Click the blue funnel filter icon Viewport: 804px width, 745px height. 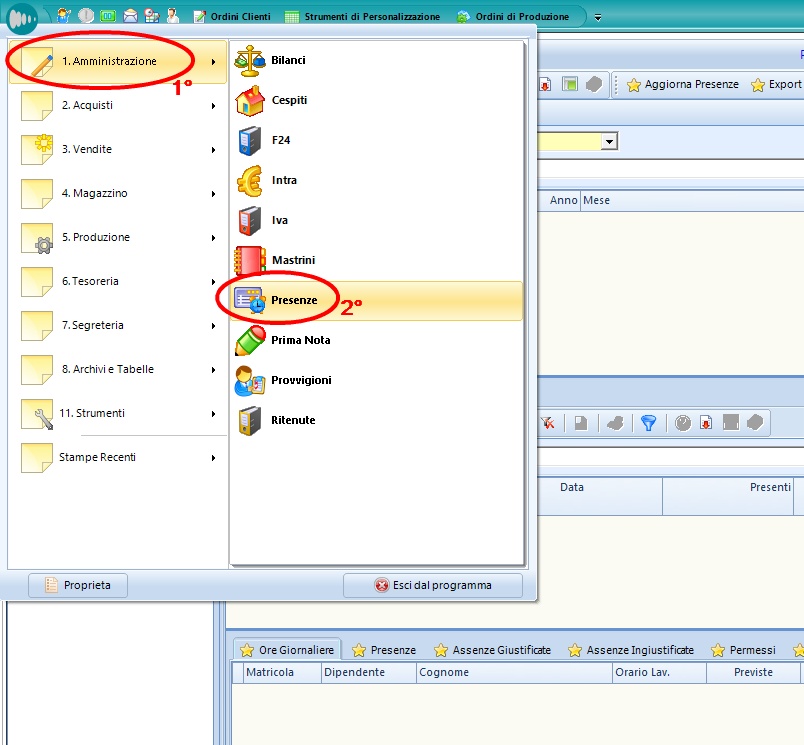pyautogui.click(x=649, y=423)
